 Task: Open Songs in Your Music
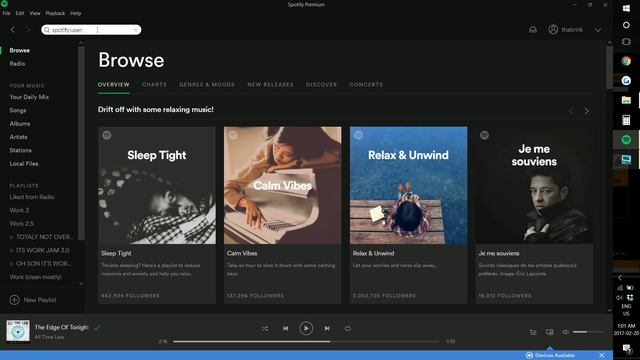pos(18,110)
